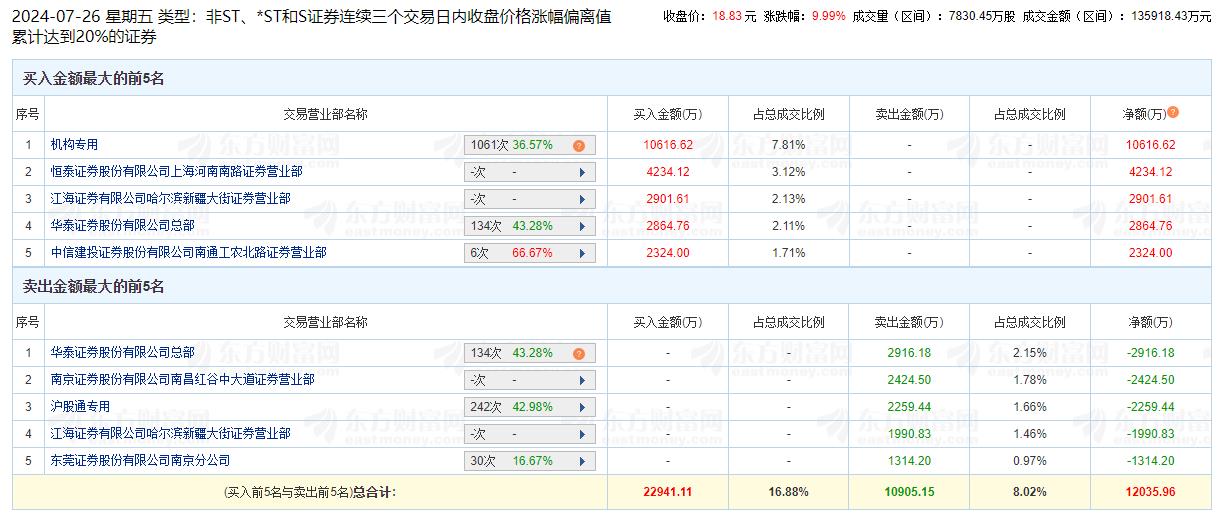The width and height of the screenshot is (1224, 517).
Task: Click the blue arrow in 中信建投证券 南通工农北路 row
Action: pos(582,254)
